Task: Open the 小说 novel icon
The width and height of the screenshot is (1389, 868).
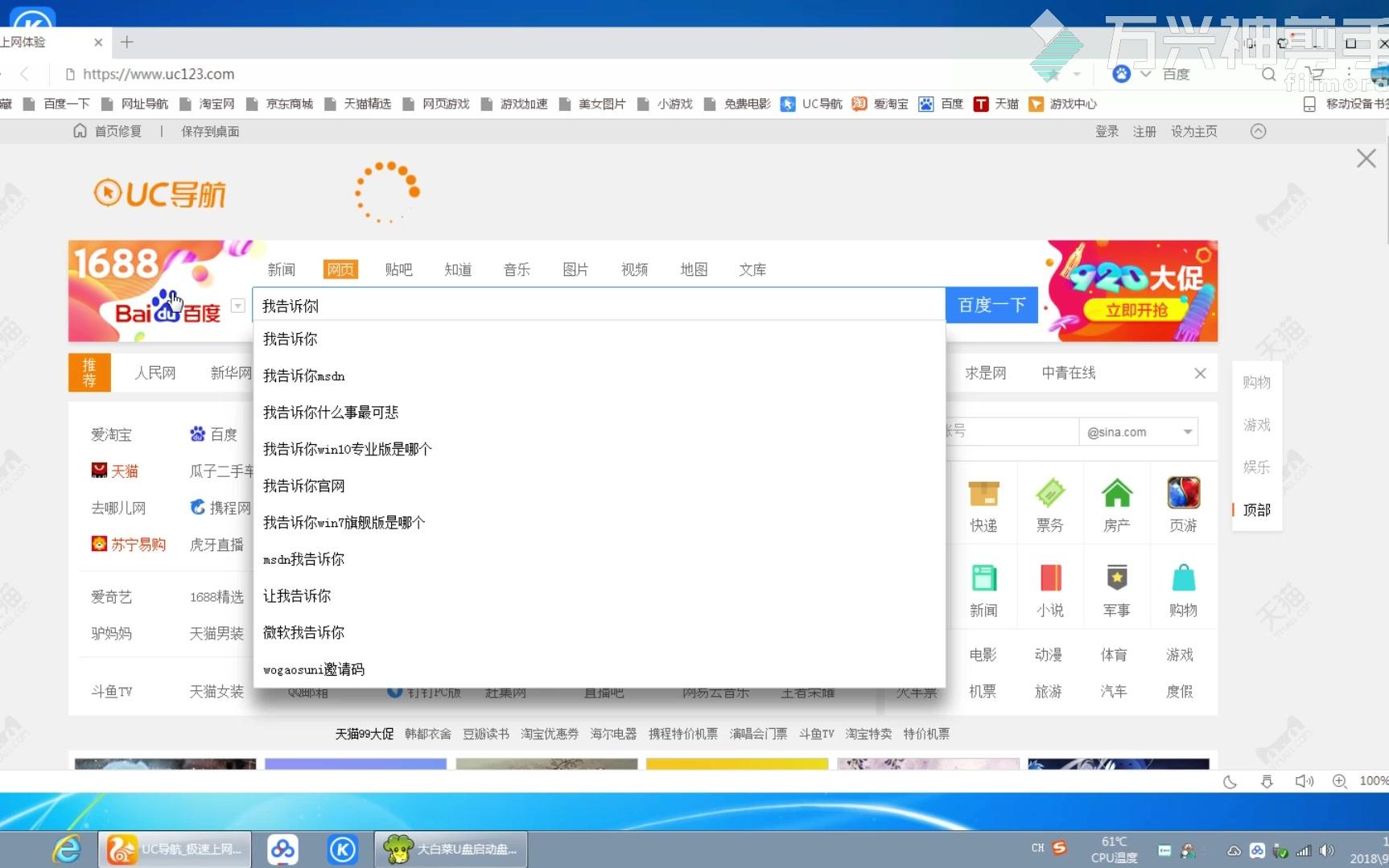Action: [1050, 578]
